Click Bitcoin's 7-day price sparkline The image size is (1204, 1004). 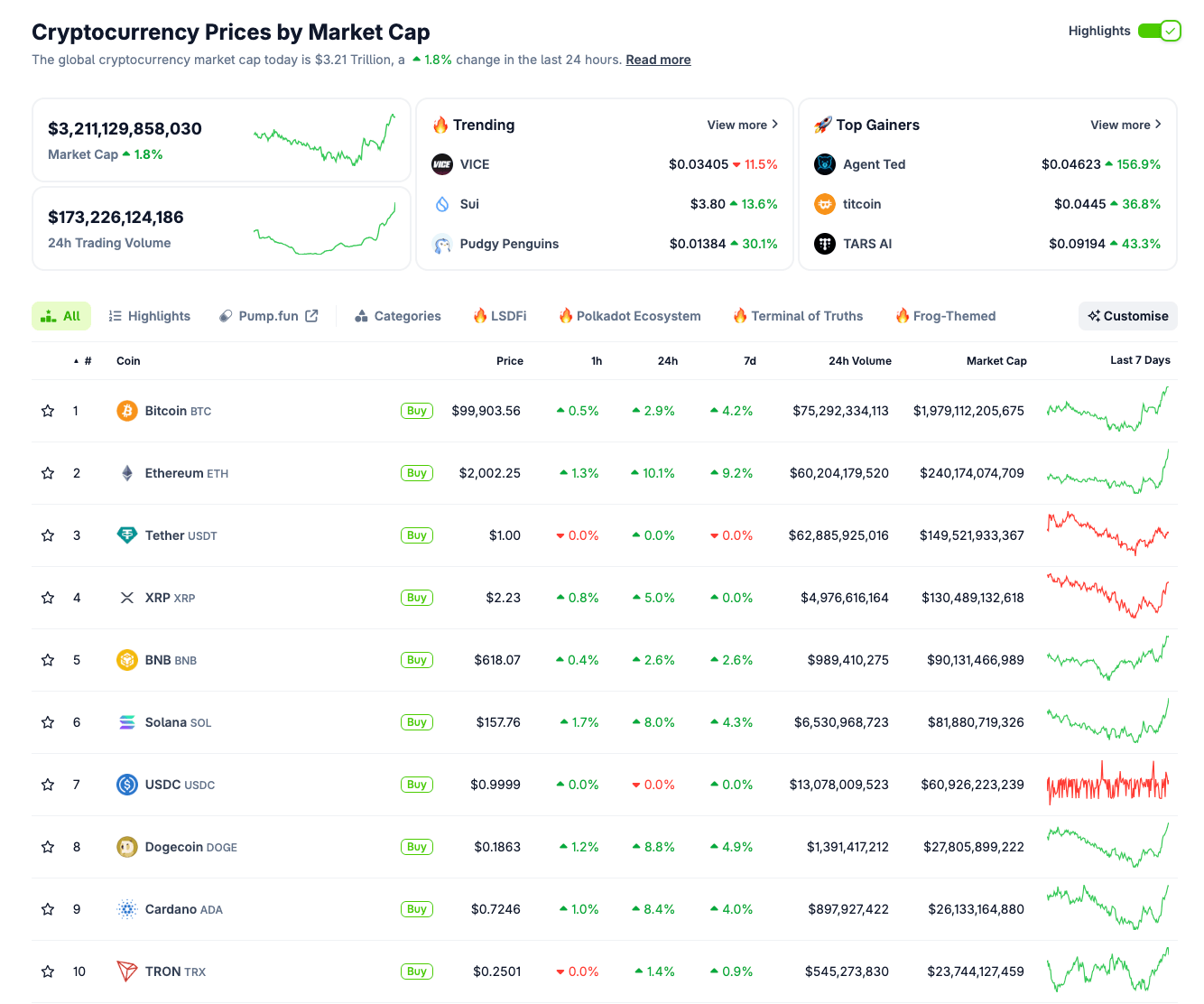(x=1108, y=410)
